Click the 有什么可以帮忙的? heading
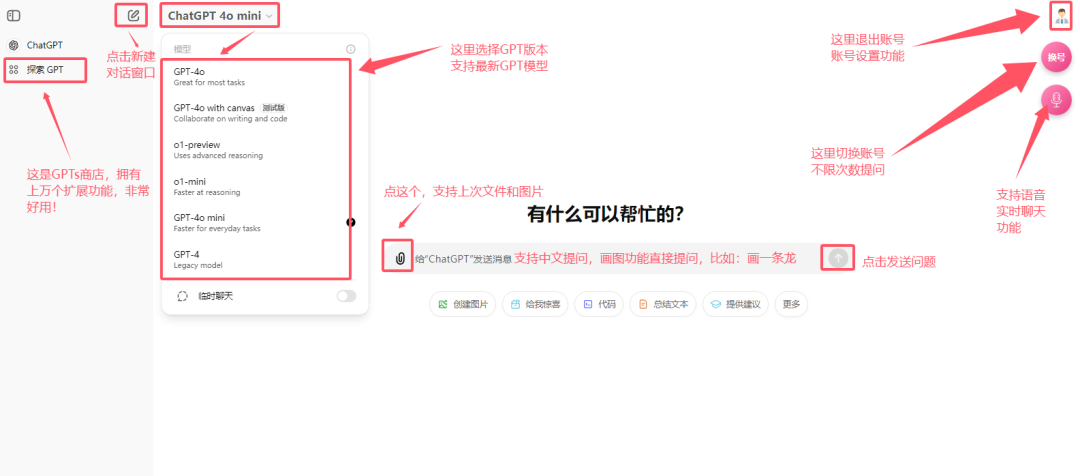The height and width of the screenshot is (476, 1080). click(x=605, y=214)
